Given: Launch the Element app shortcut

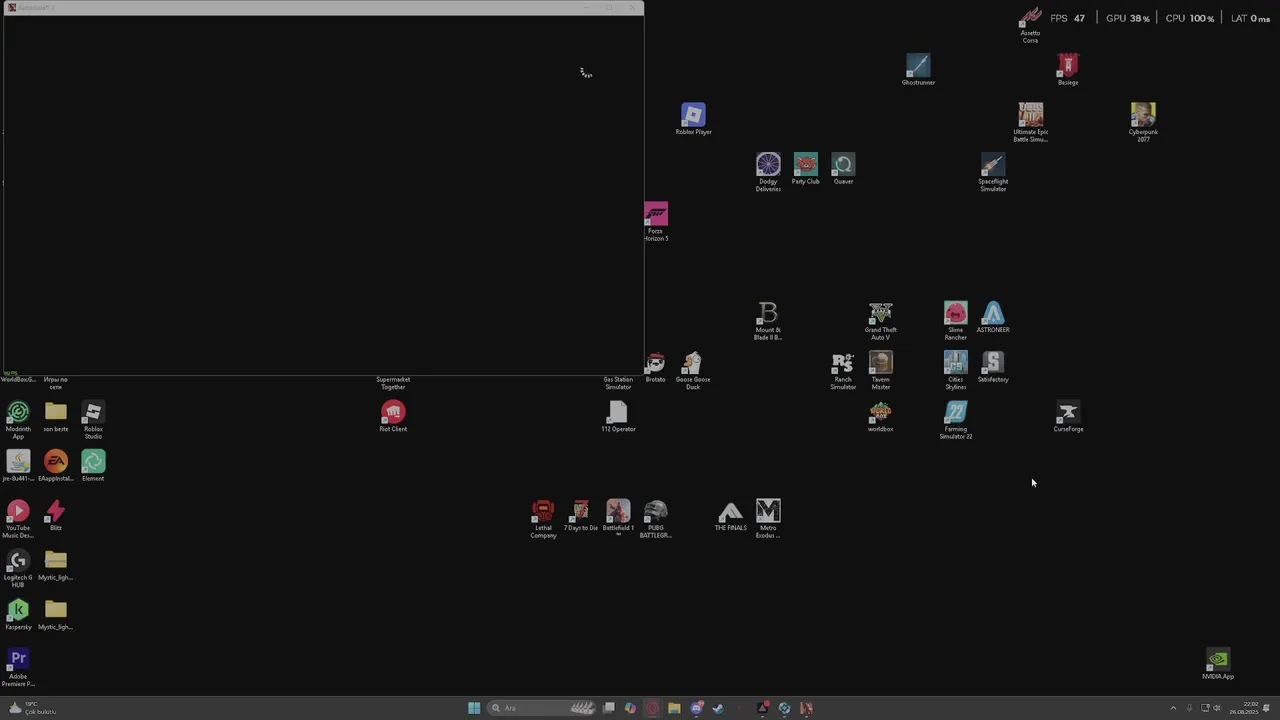Looking at the screenshot, I should click(x=93, y=466).
